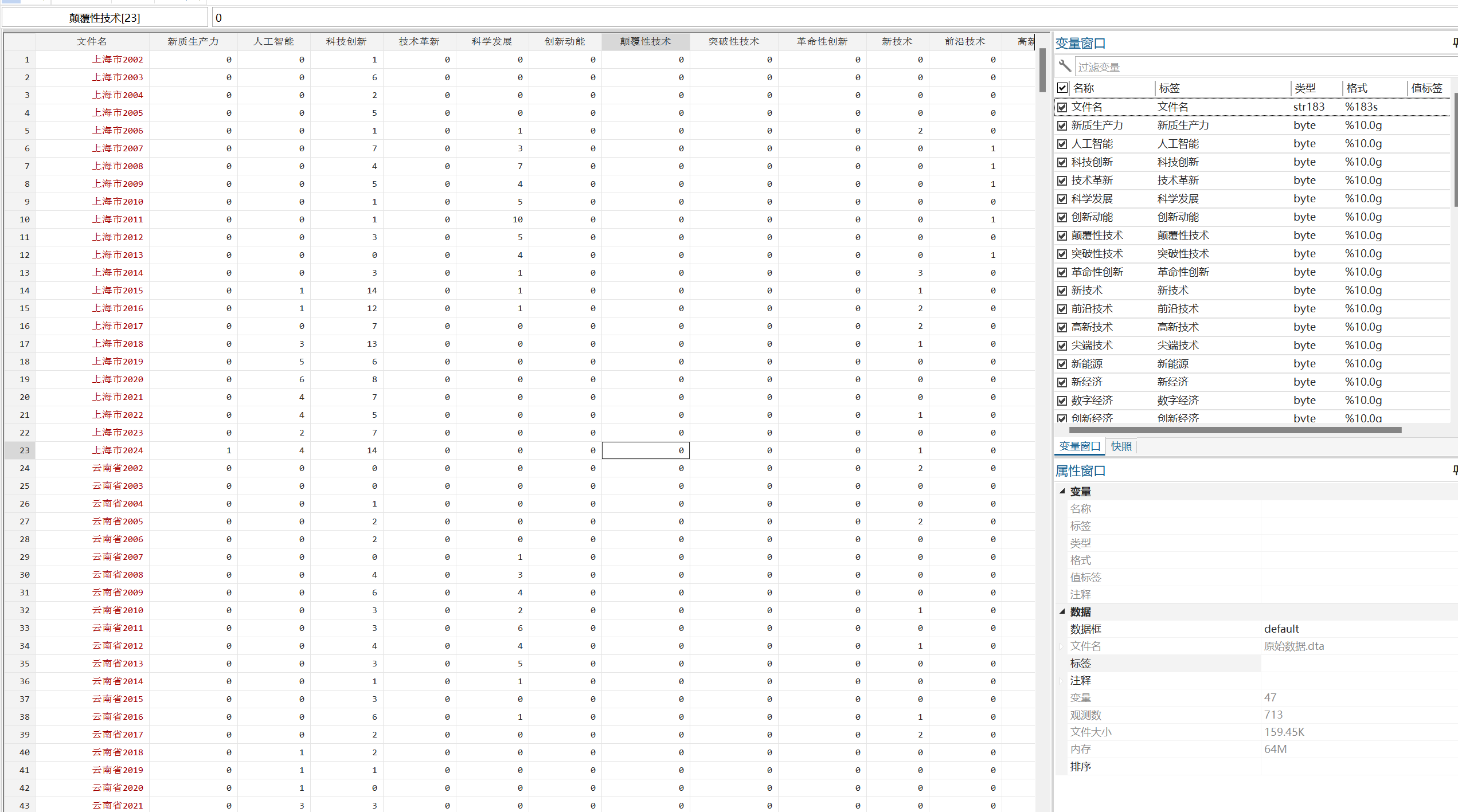Image resolution: width=1458 pixels, height=812 pixels.
Task: Pin the 属性窗口 panel
Action: click(x=1455, y=470)
